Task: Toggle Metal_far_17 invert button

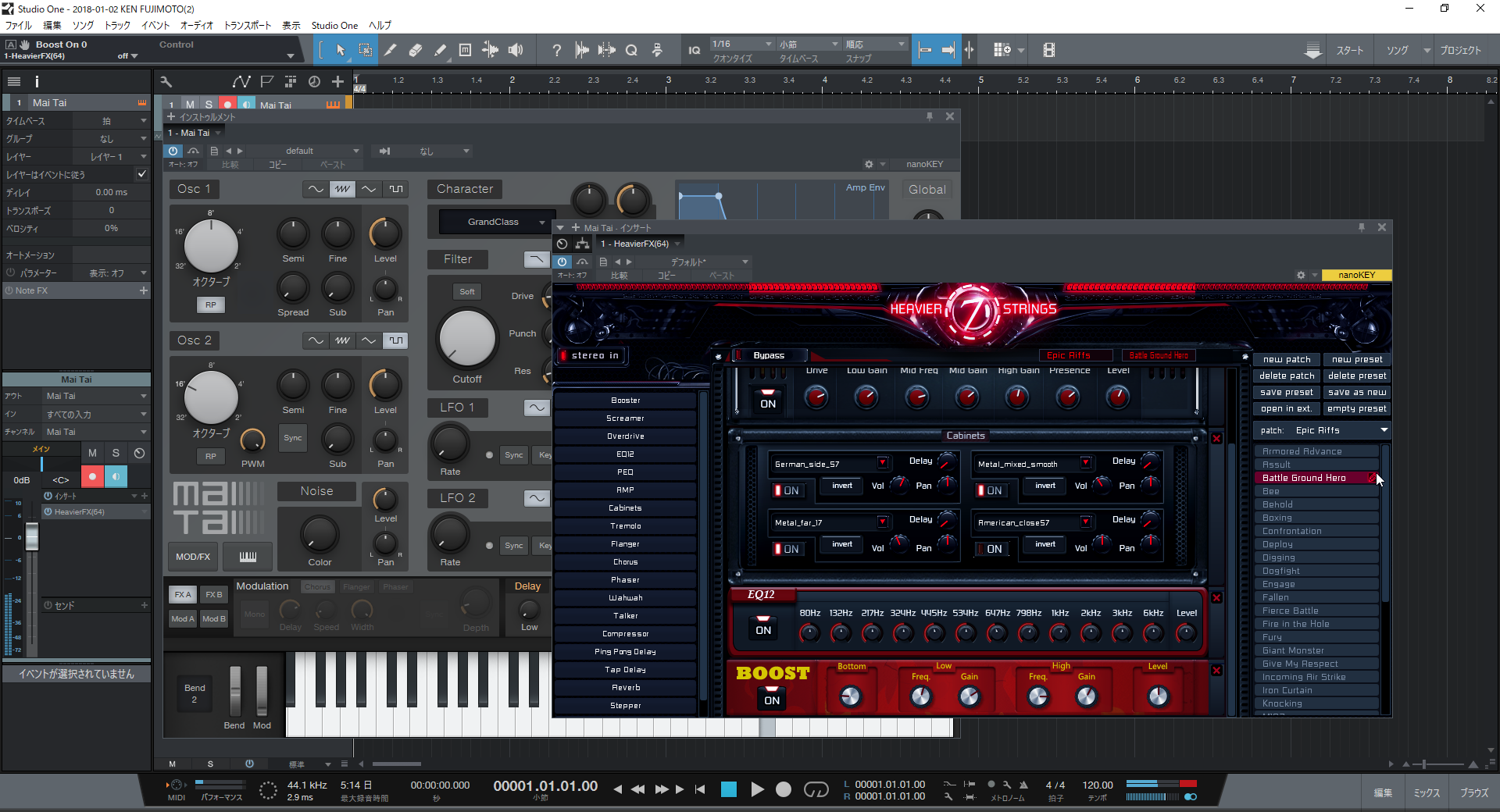Action: pyautogui.click(x=842, y=544)
